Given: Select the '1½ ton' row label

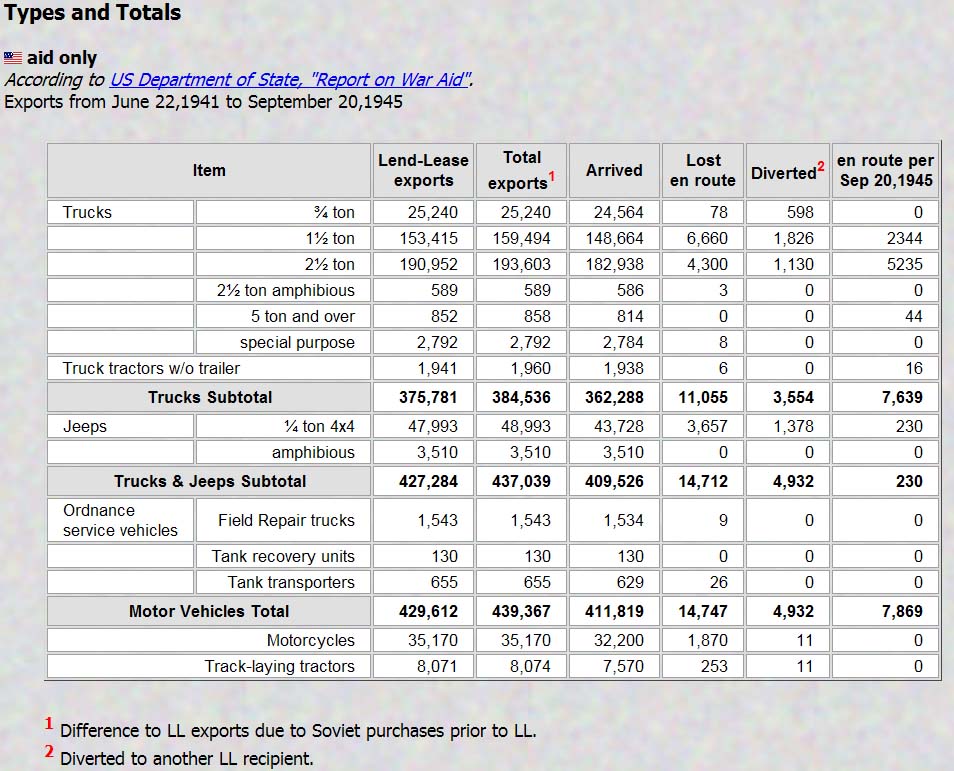Looking at the screenshot, I should coord(330,239).
